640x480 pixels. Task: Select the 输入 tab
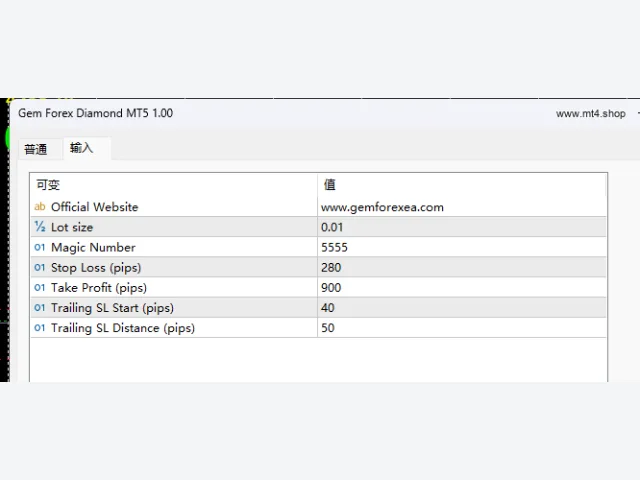[x=86, y=148]
